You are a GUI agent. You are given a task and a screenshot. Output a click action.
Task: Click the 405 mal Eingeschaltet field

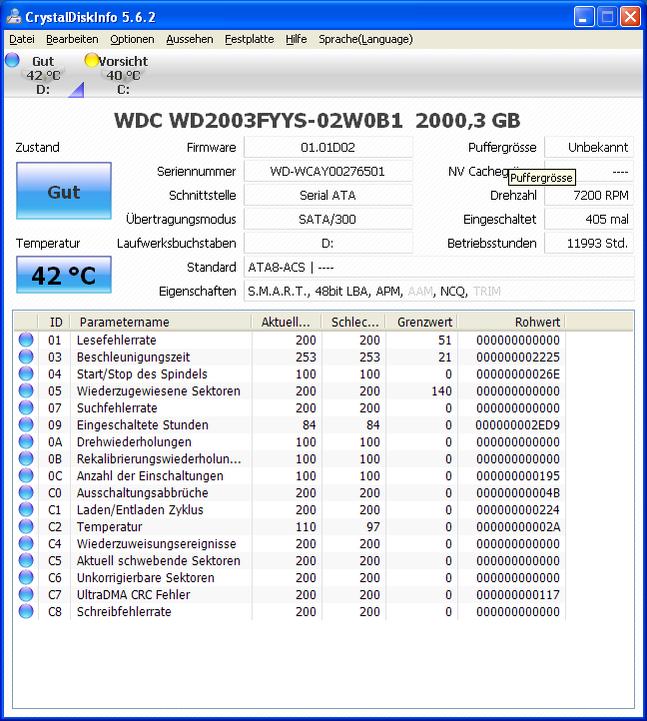point(589,219)
